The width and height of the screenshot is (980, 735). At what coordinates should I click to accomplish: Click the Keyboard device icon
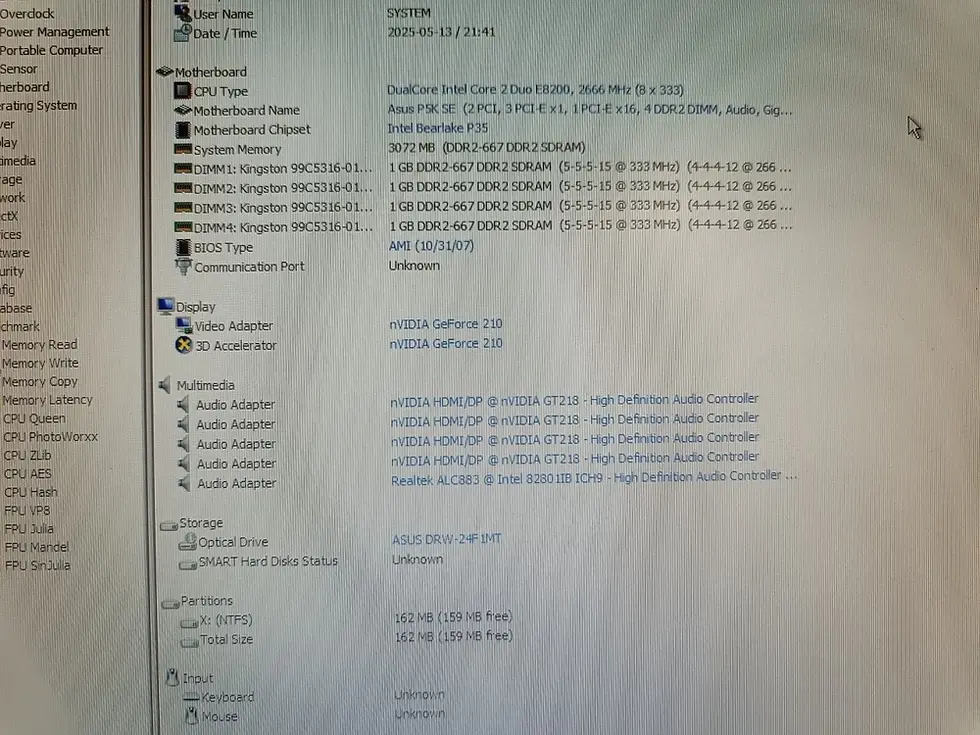(x=191, y=698)
